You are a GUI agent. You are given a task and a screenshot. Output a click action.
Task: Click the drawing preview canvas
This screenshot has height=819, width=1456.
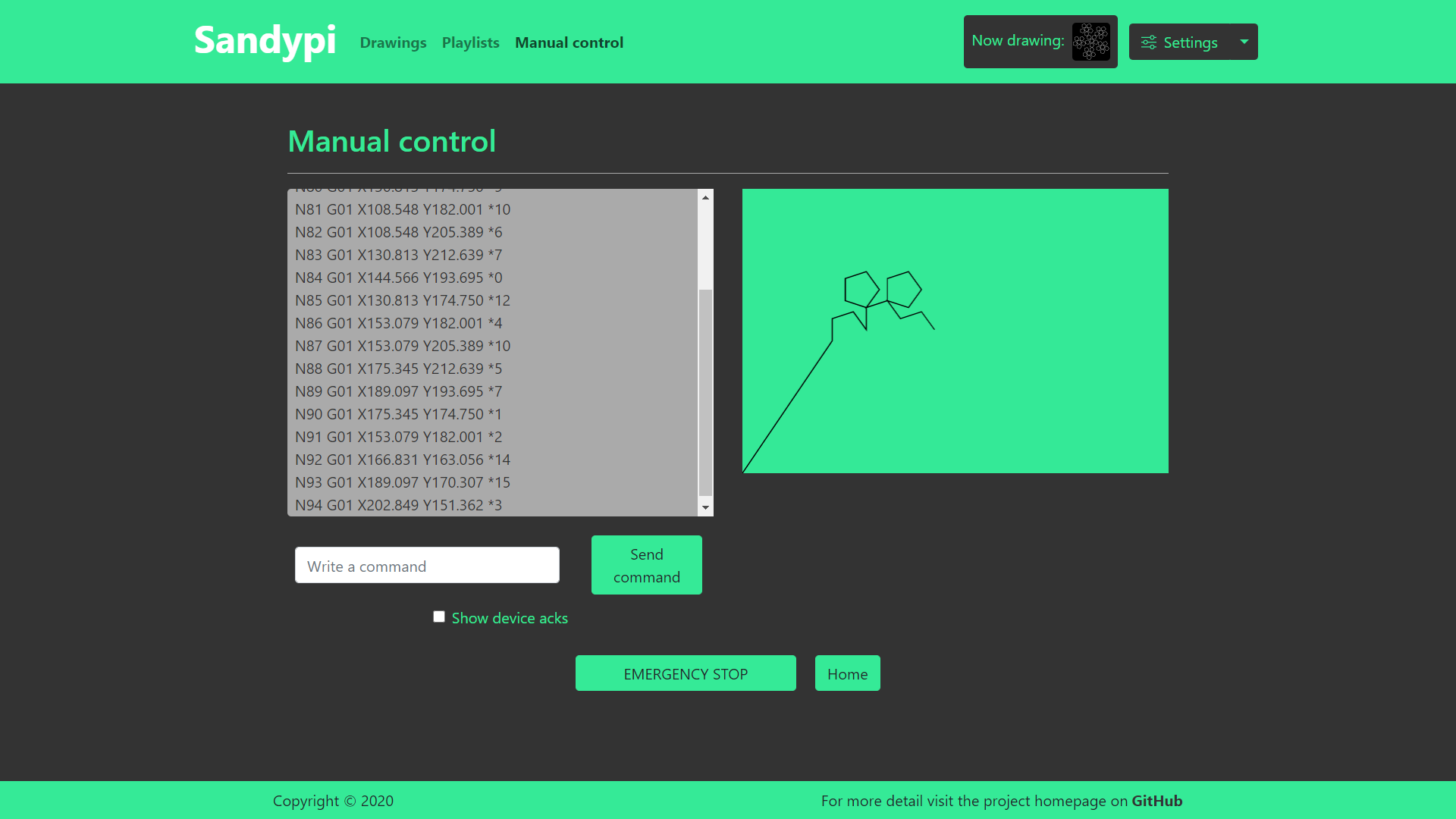tap(955, 331)
